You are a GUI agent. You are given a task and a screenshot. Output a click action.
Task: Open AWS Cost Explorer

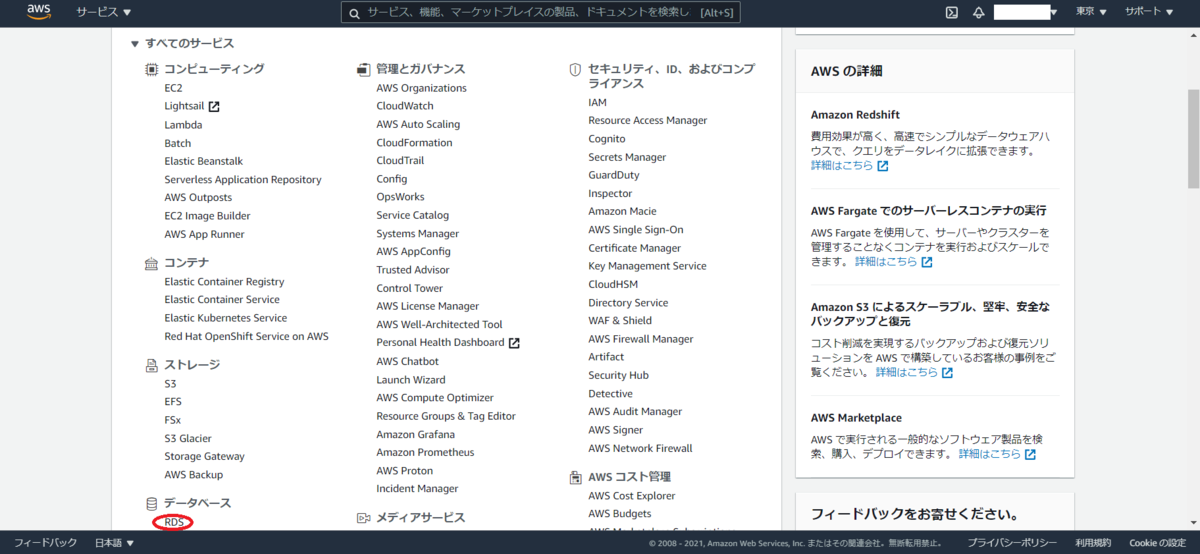pyautogui.click(x=631, y=496)
